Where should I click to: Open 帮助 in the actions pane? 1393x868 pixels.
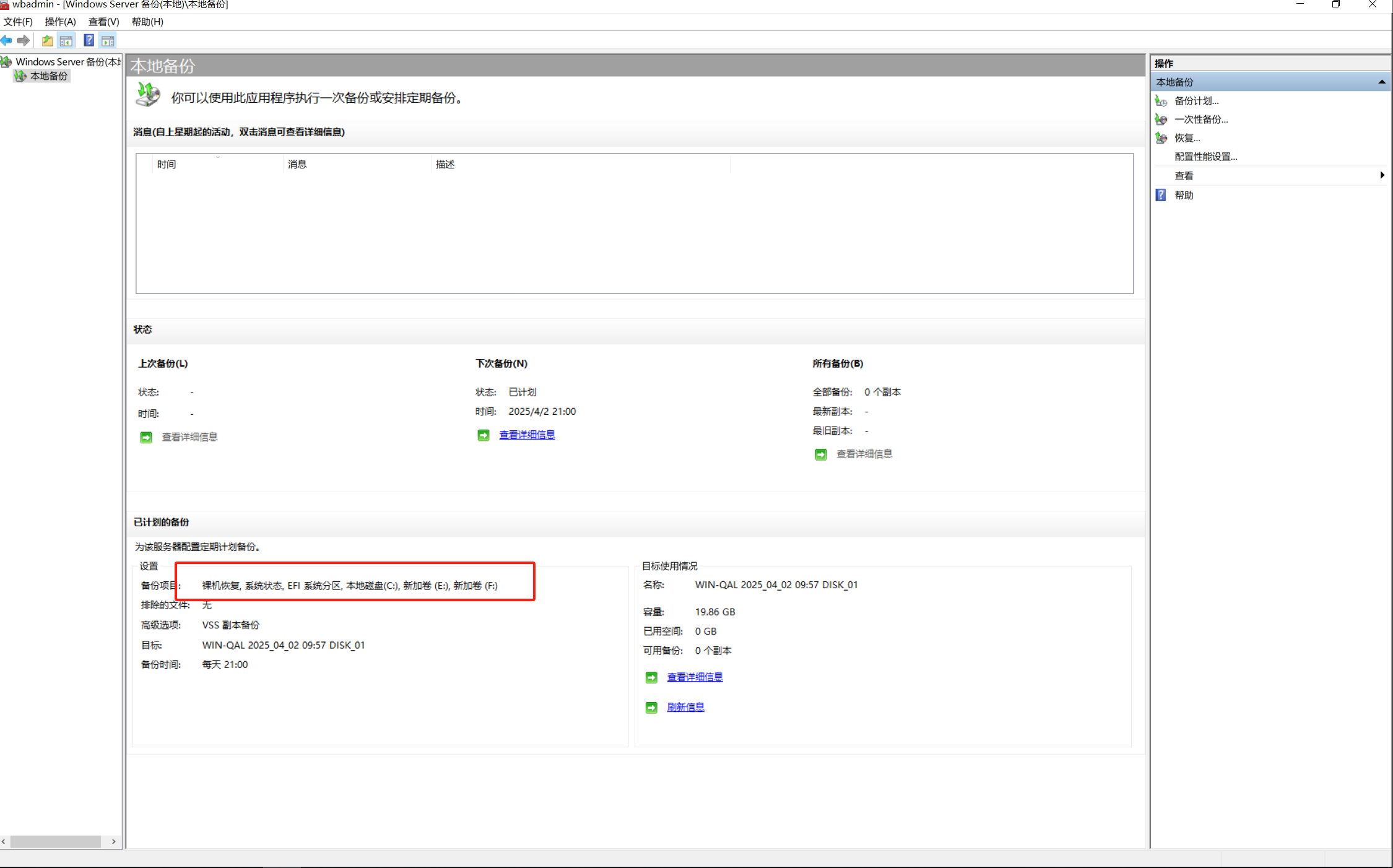[x=1183, y=195]
